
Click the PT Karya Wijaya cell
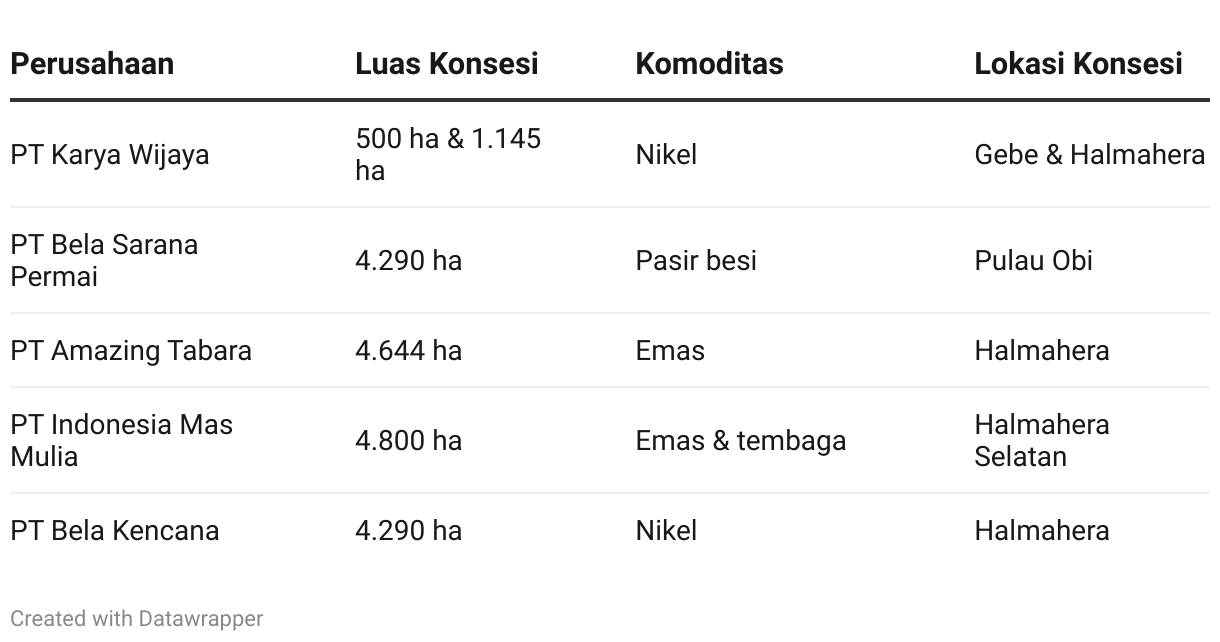click(110, 155)
